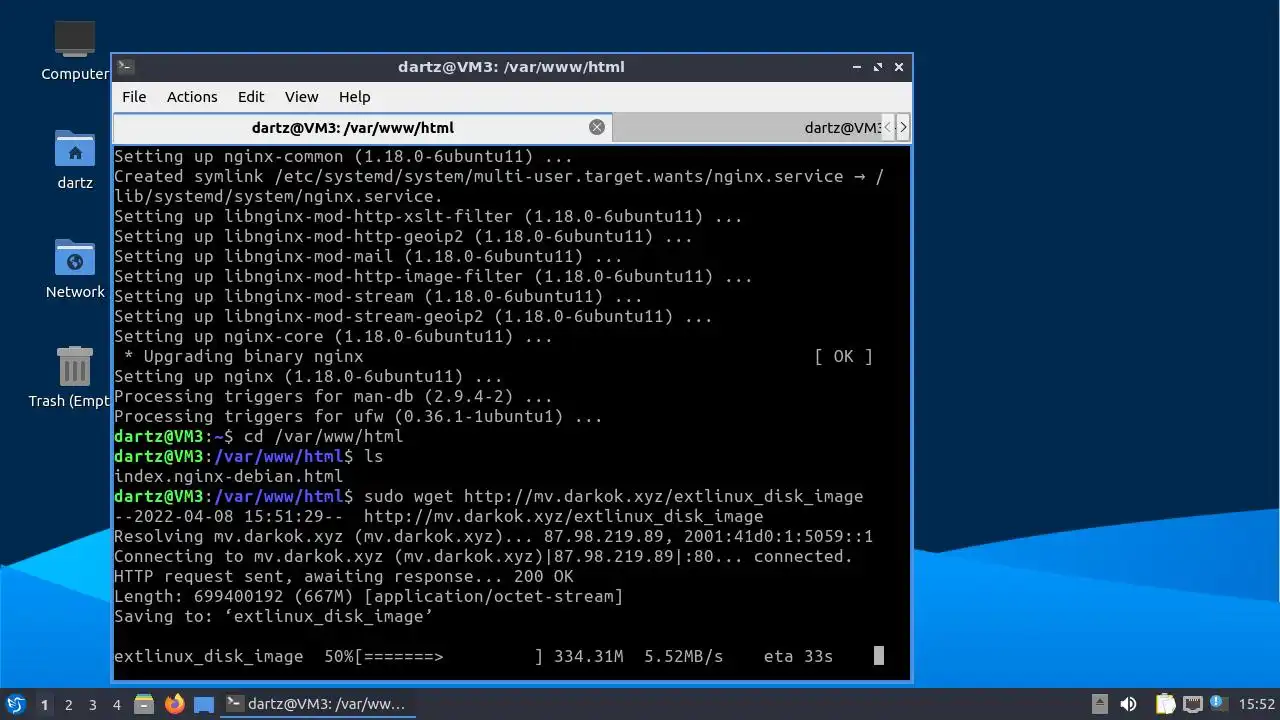Click the 'Length: 699400192 (667M)' line
The height and width of the screenshot is (720, 1280).
(368, 597)
